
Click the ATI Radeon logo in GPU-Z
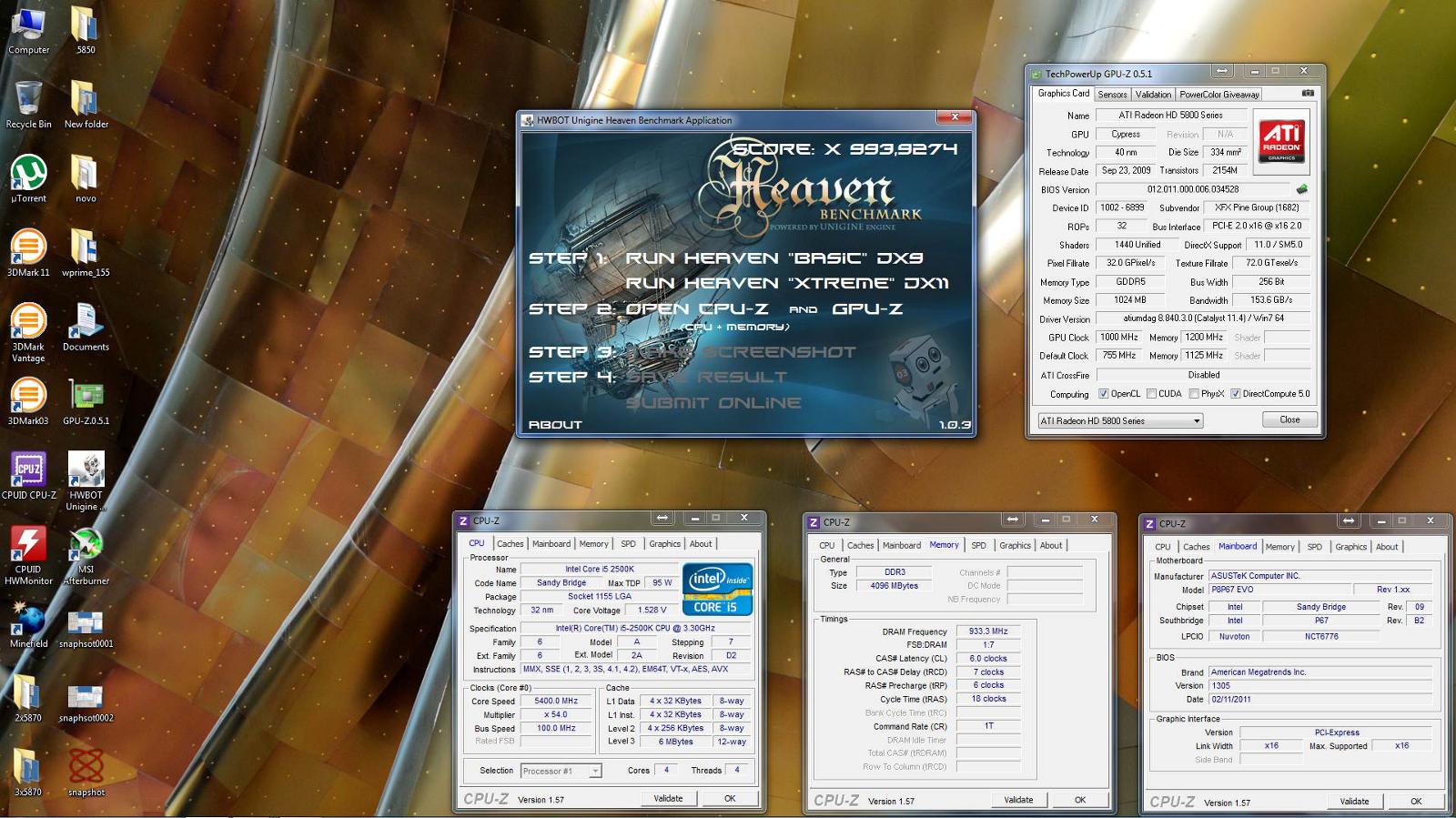(1281, 141)
